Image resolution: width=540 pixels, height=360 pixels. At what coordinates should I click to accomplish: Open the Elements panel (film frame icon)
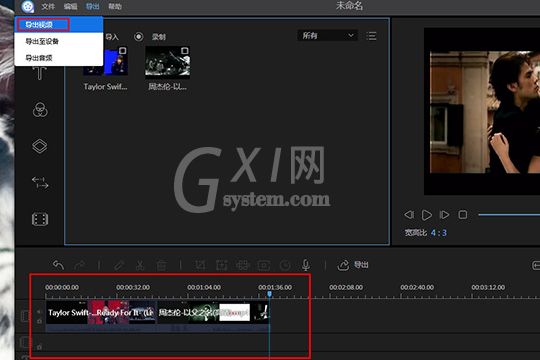pos(40,219)
